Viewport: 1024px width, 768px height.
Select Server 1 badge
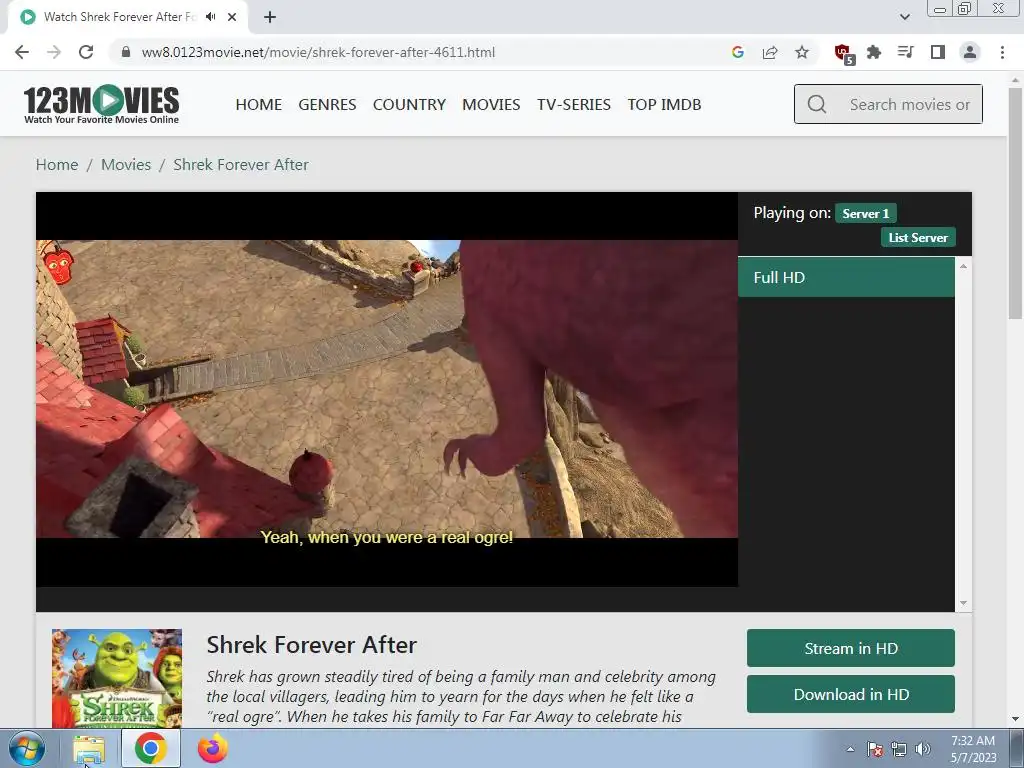click(x=865, y=214)
